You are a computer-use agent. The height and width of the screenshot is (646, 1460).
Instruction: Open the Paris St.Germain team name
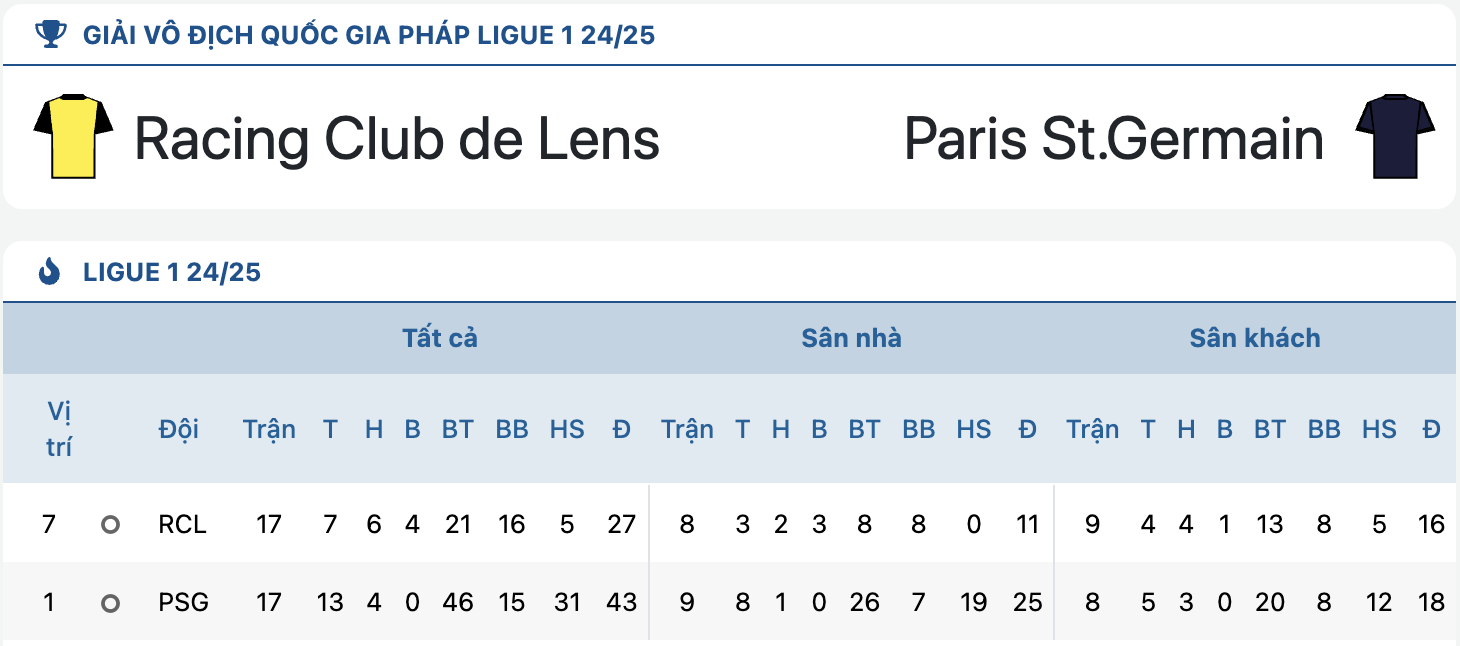click(1114, 138)
